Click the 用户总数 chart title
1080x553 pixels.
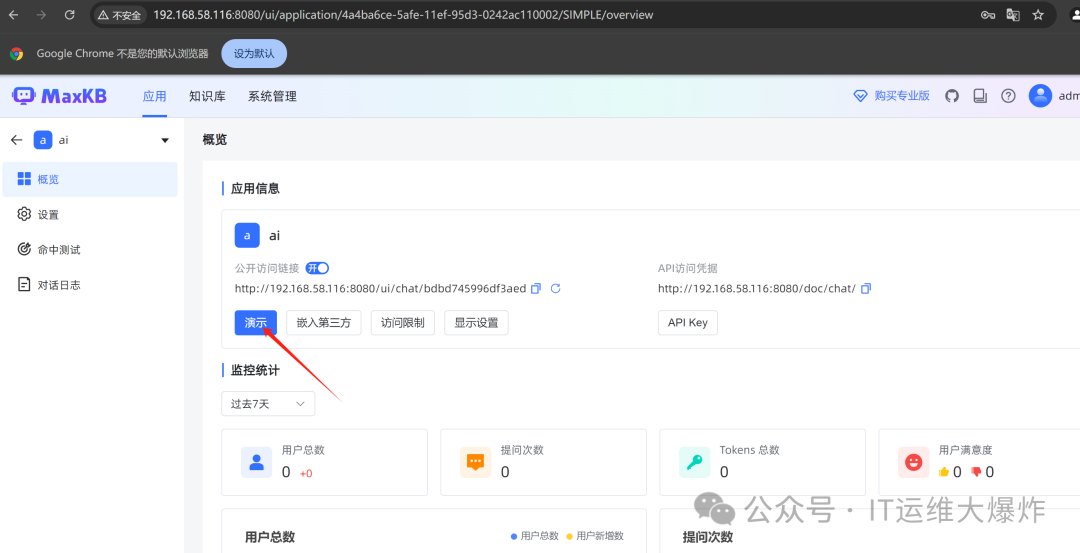click(x=270, y=537)
